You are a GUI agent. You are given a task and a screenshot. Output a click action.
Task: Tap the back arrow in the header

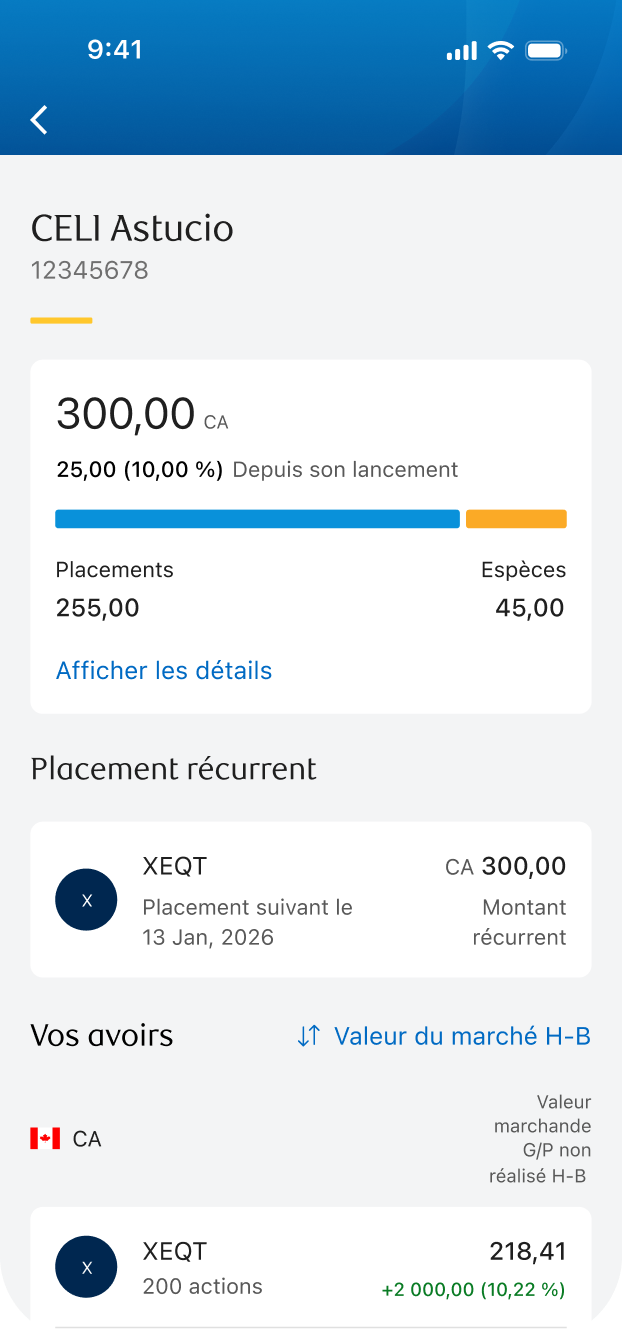[38, 119]
